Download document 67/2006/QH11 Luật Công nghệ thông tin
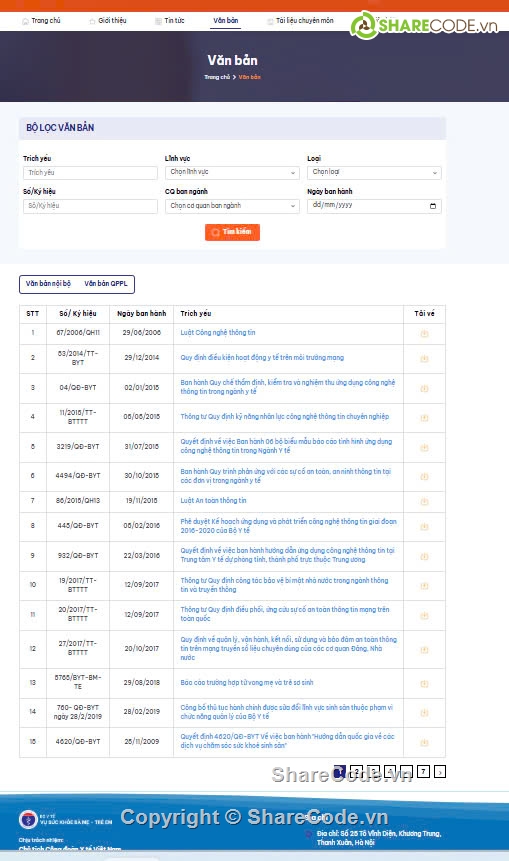 click(424, 333)
